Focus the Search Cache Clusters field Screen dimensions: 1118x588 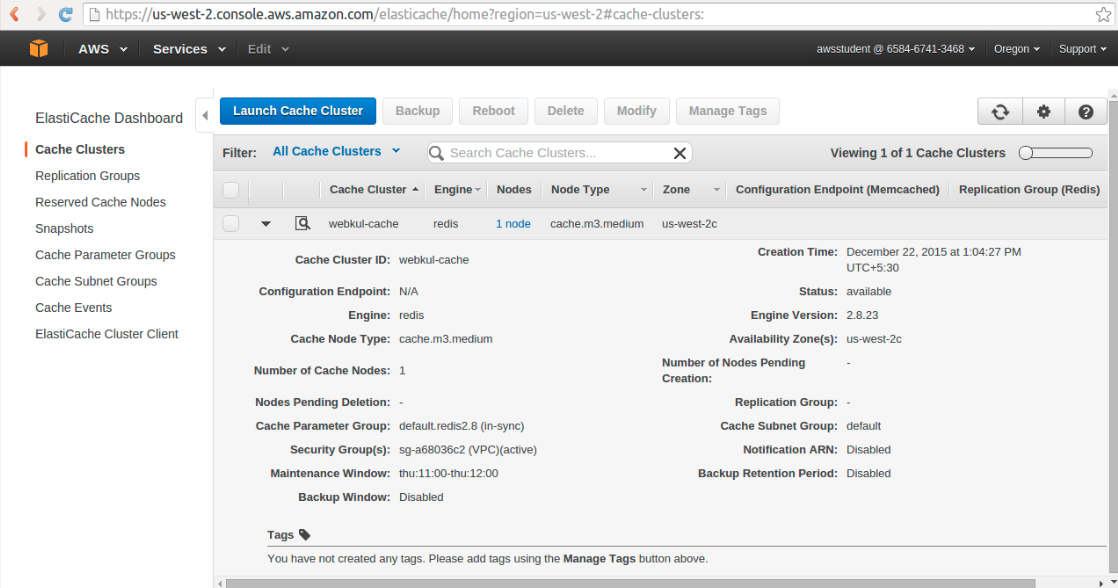click(558, 153)
